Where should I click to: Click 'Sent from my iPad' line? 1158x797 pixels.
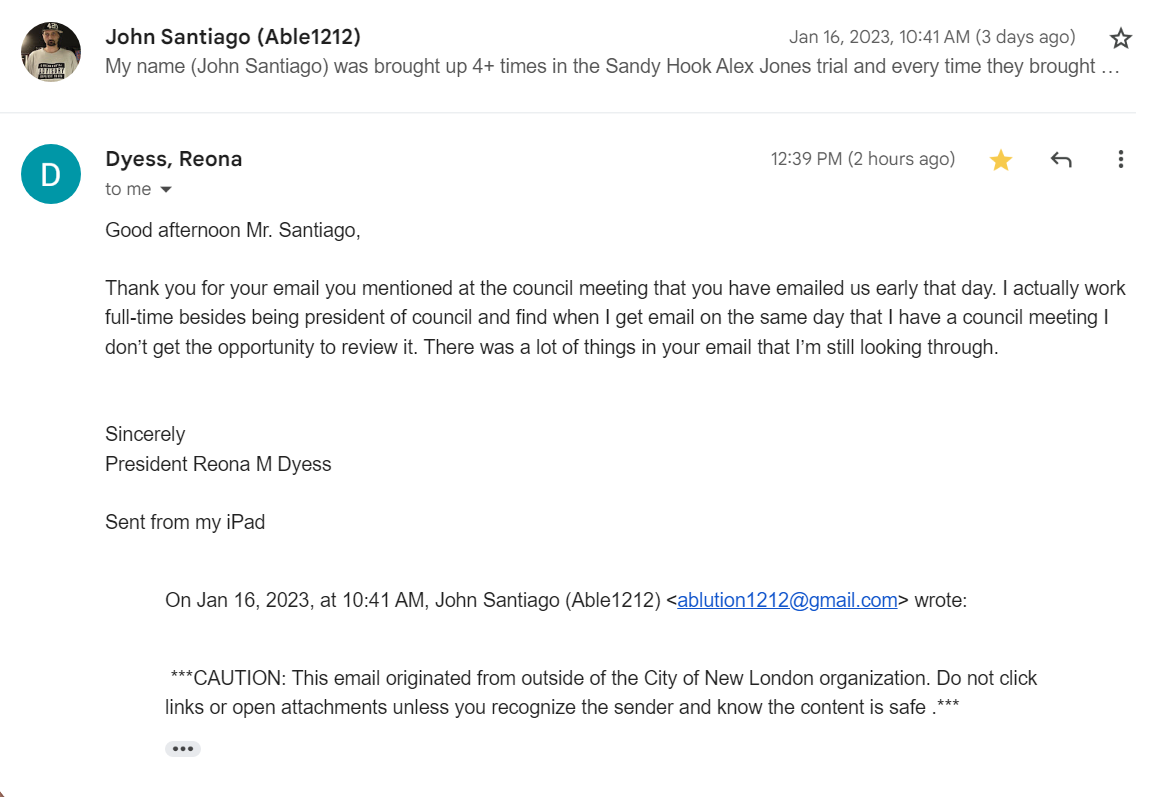185,522
